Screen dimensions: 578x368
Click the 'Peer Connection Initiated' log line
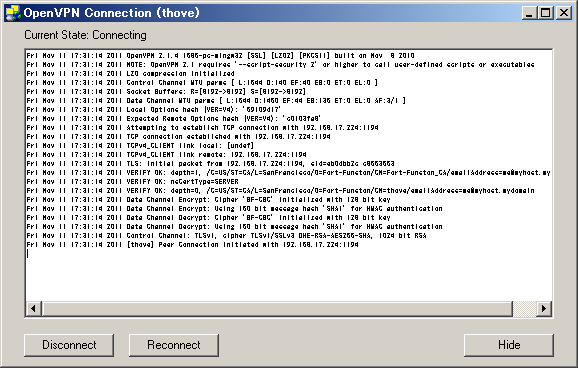click(x=192, y=244)
